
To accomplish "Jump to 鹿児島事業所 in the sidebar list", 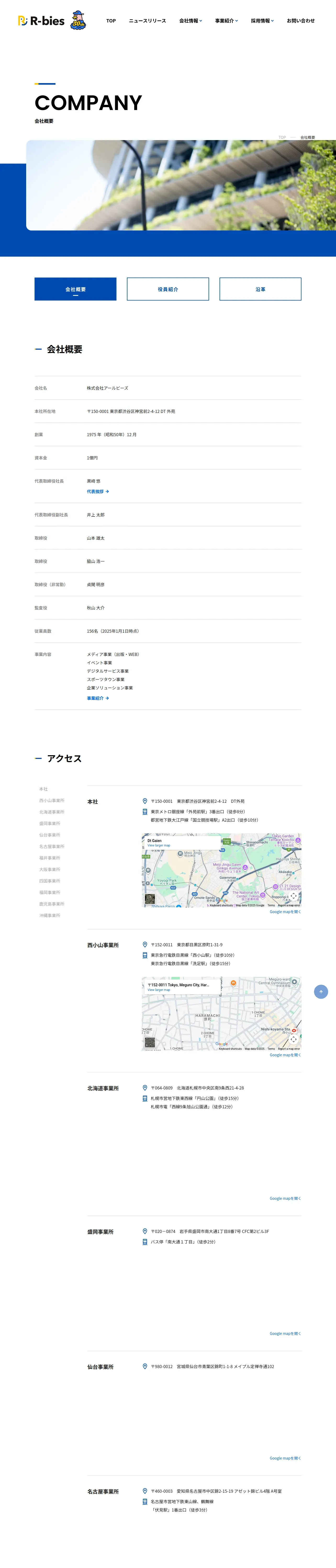I will (52, 904).
